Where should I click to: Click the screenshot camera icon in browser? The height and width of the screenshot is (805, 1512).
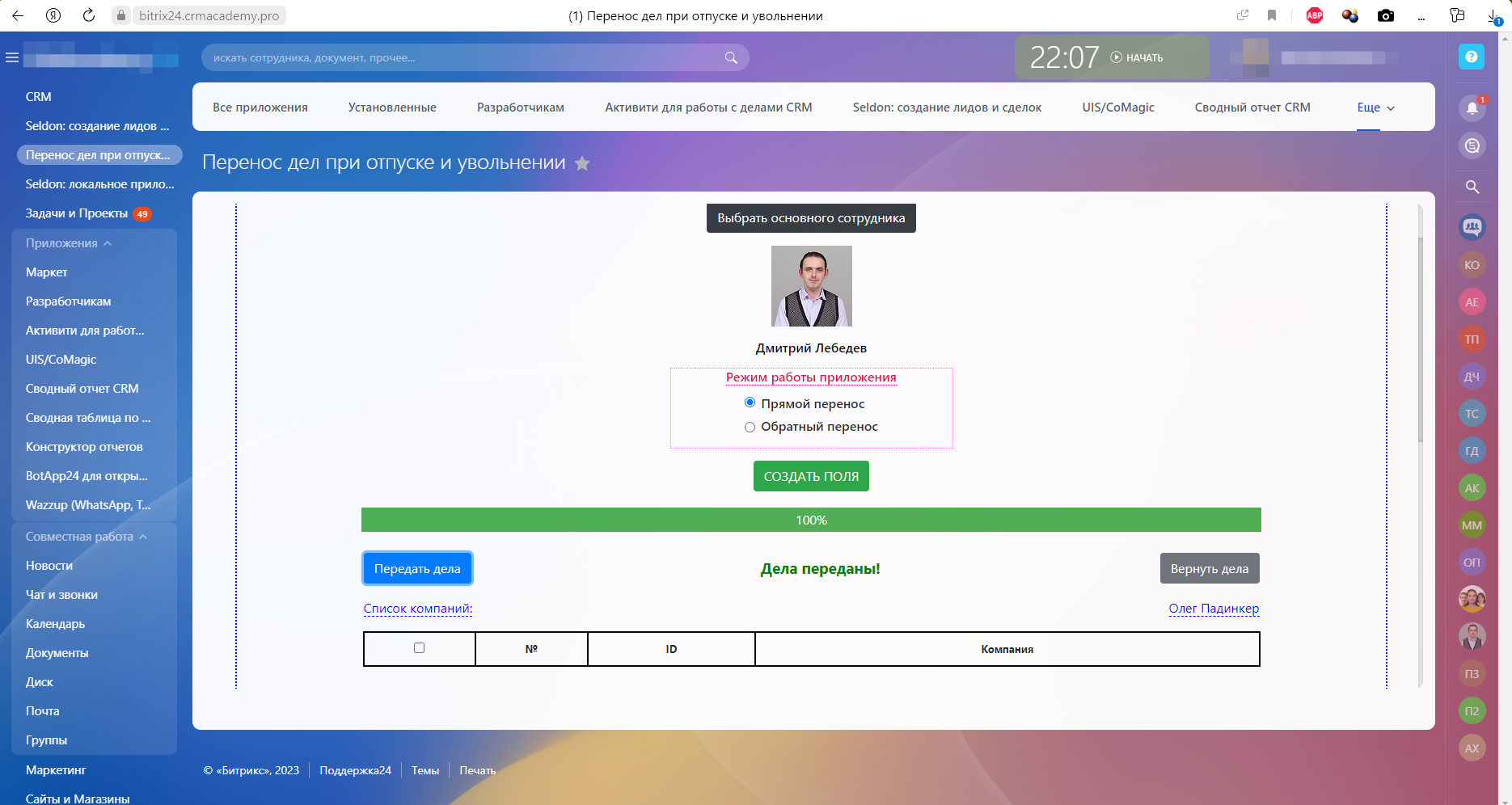tap(1386, 15)
